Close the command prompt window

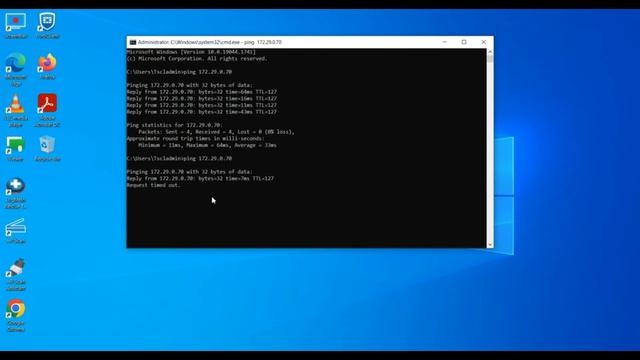tap(484, 42)
